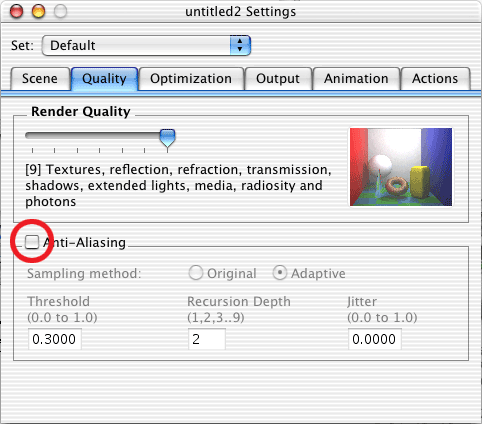The height and width of the screenshot is (424, 482).
Task: Select the Quality tab
Action: 104,79
